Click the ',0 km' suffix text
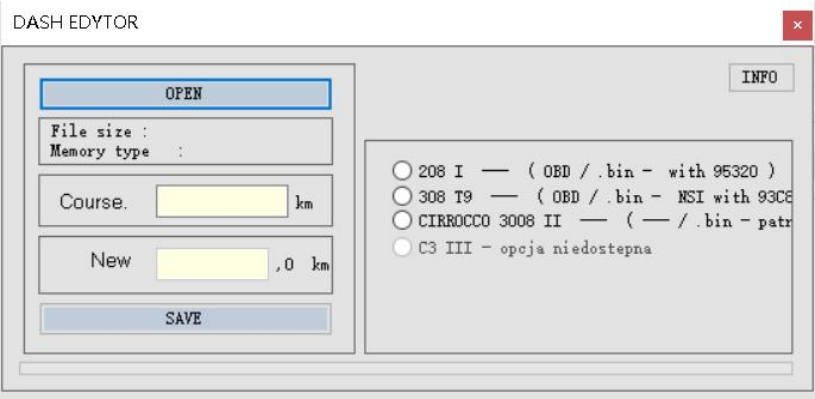This screenshot has width=815, height=399. [x=302, y=265]
